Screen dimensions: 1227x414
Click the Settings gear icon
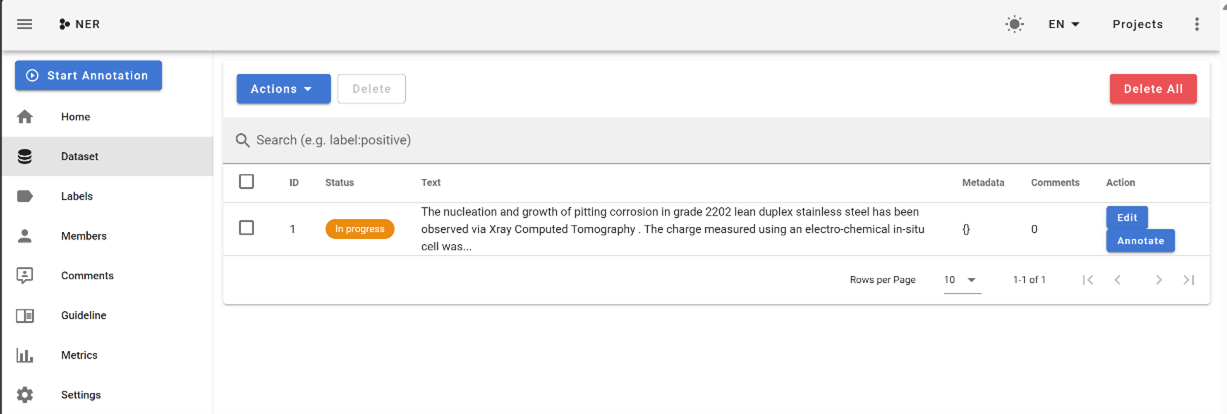pos(25,395)
